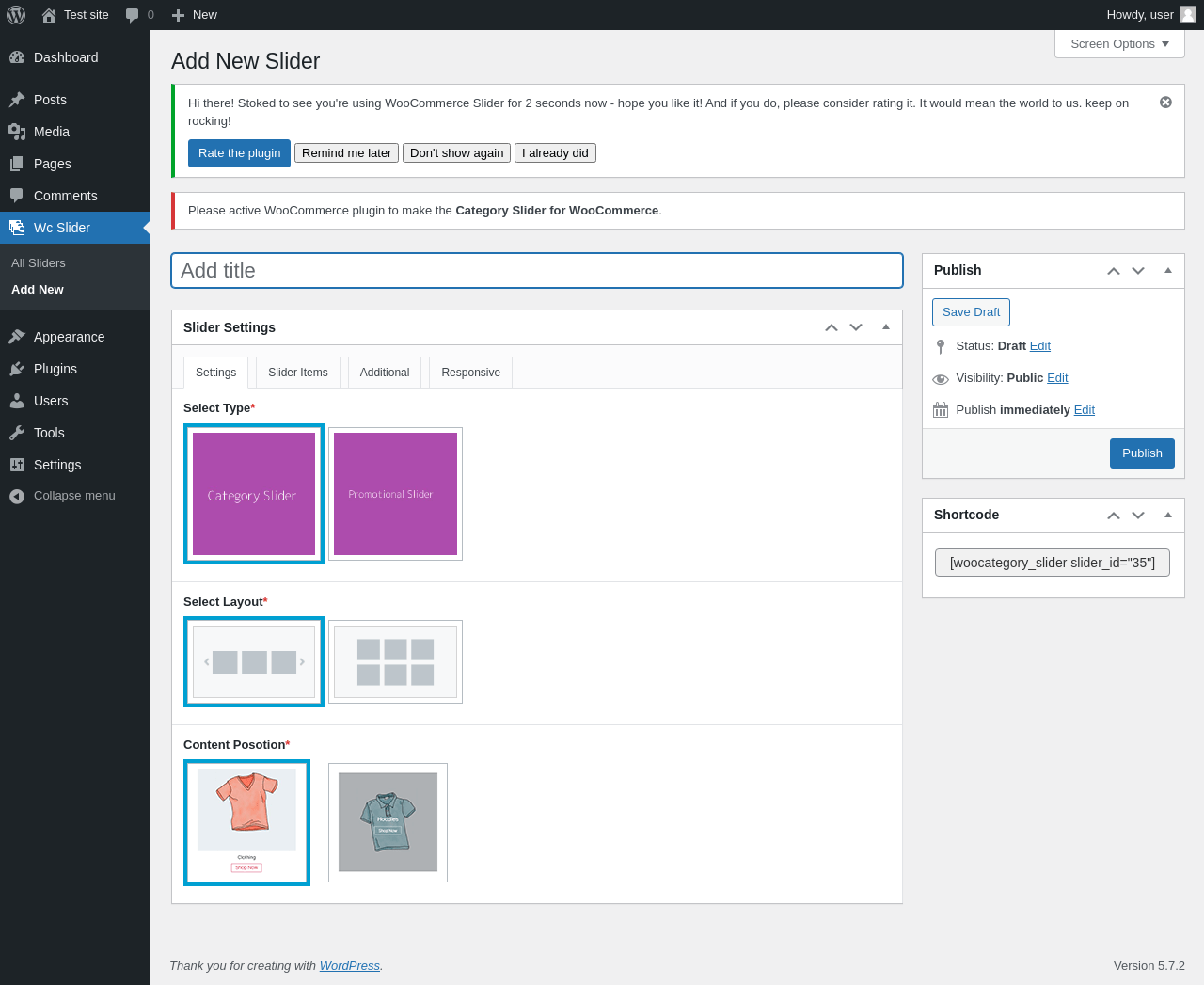Screen dimensions: 1204x985
Task: Open the comments bubble in admin bar
Action: [133, 15]
